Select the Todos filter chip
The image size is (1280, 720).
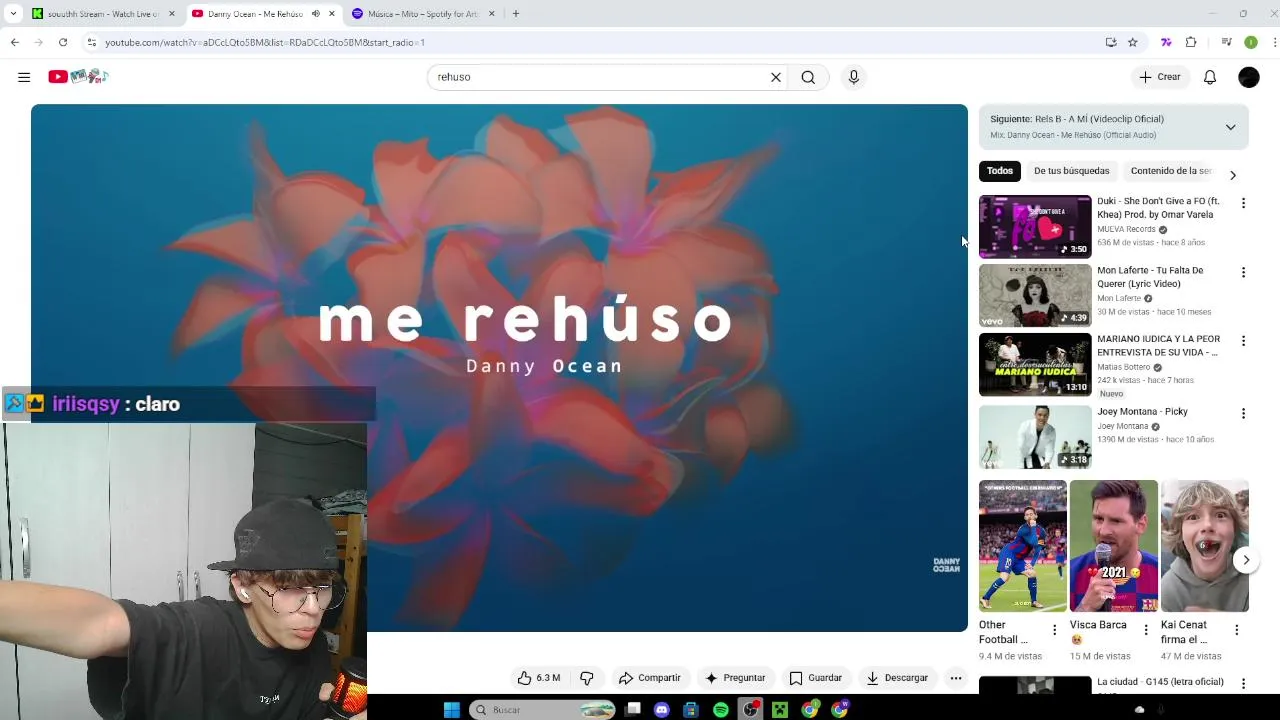(999, 171)
